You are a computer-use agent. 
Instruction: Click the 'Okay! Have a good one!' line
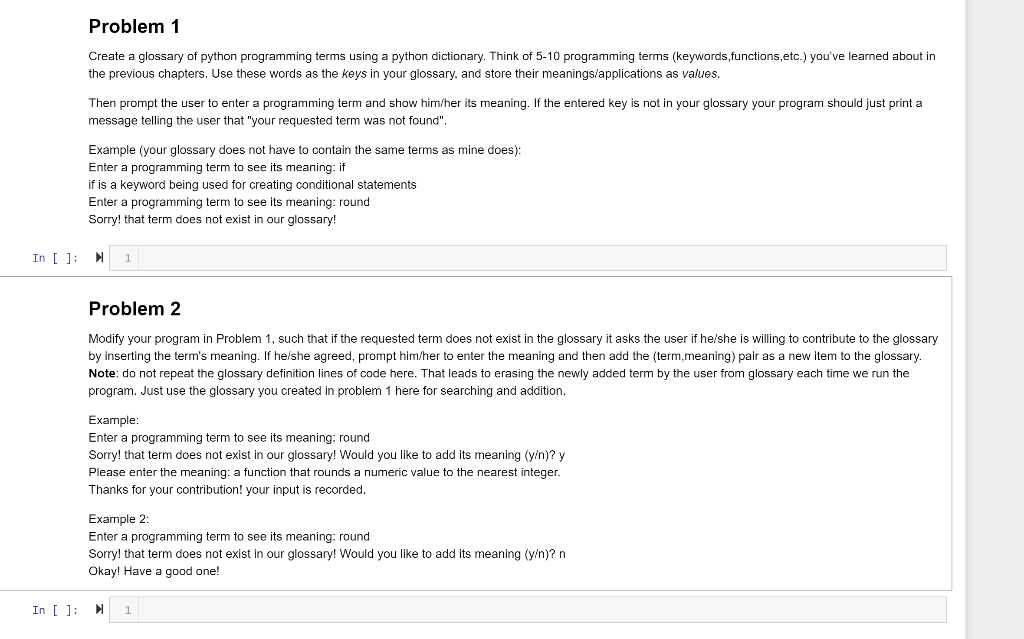(x=154, y=571)
